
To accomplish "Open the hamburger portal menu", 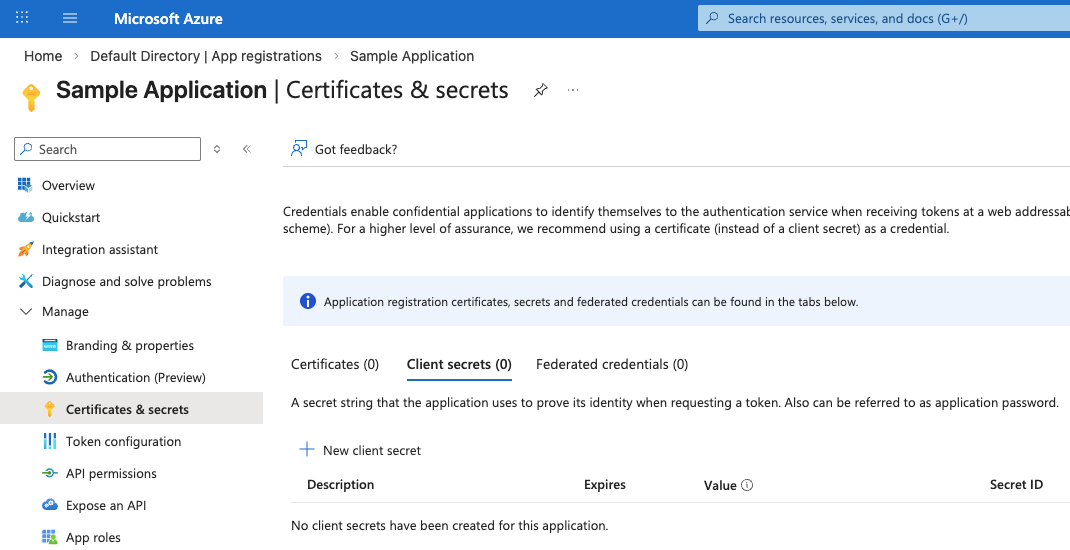I will click(x=70, y=18).
